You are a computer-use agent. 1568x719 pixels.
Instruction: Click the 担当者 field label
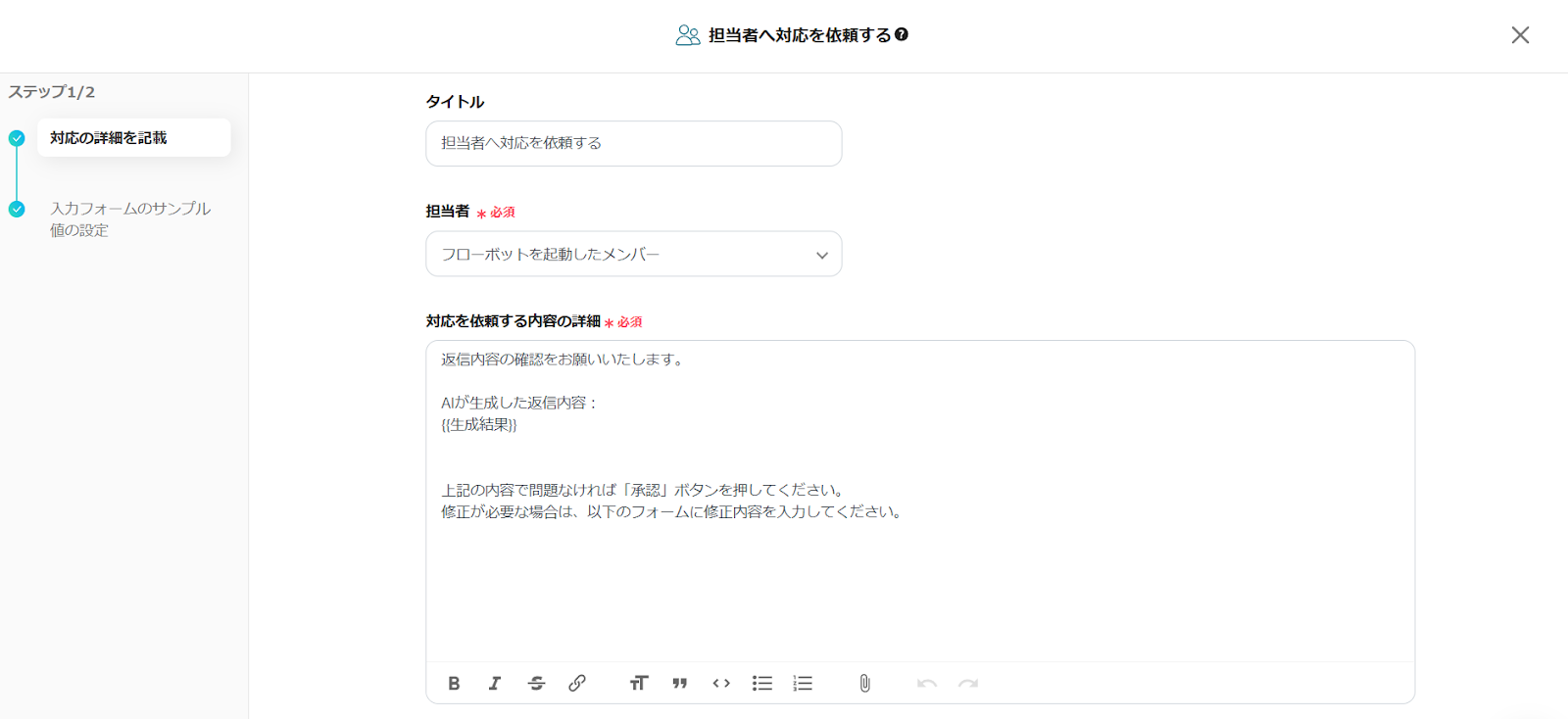coord(448,211)
